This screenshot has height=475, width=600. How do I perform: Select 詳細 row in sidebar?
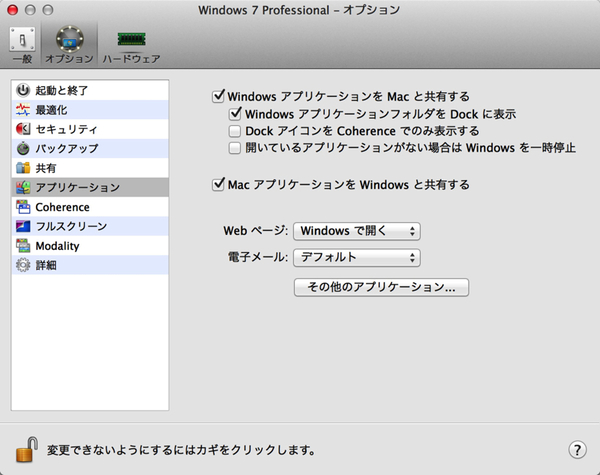pyautogui.click(x=90, y=265)
